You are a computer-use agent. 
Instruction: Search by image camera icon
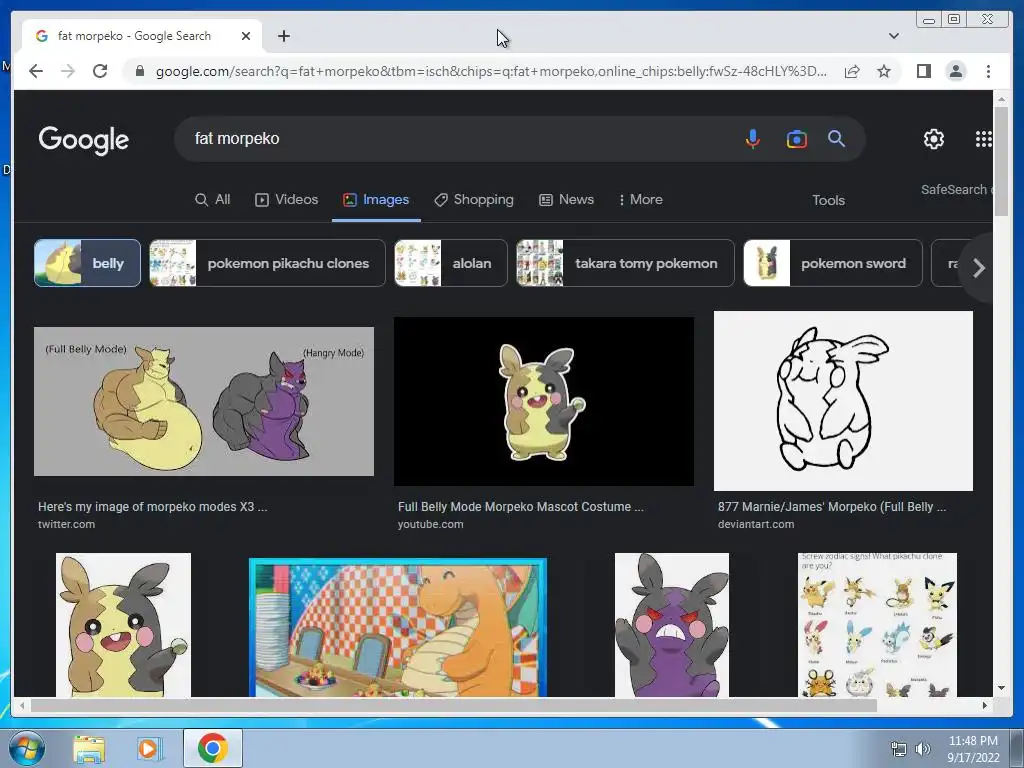point(796,138)
